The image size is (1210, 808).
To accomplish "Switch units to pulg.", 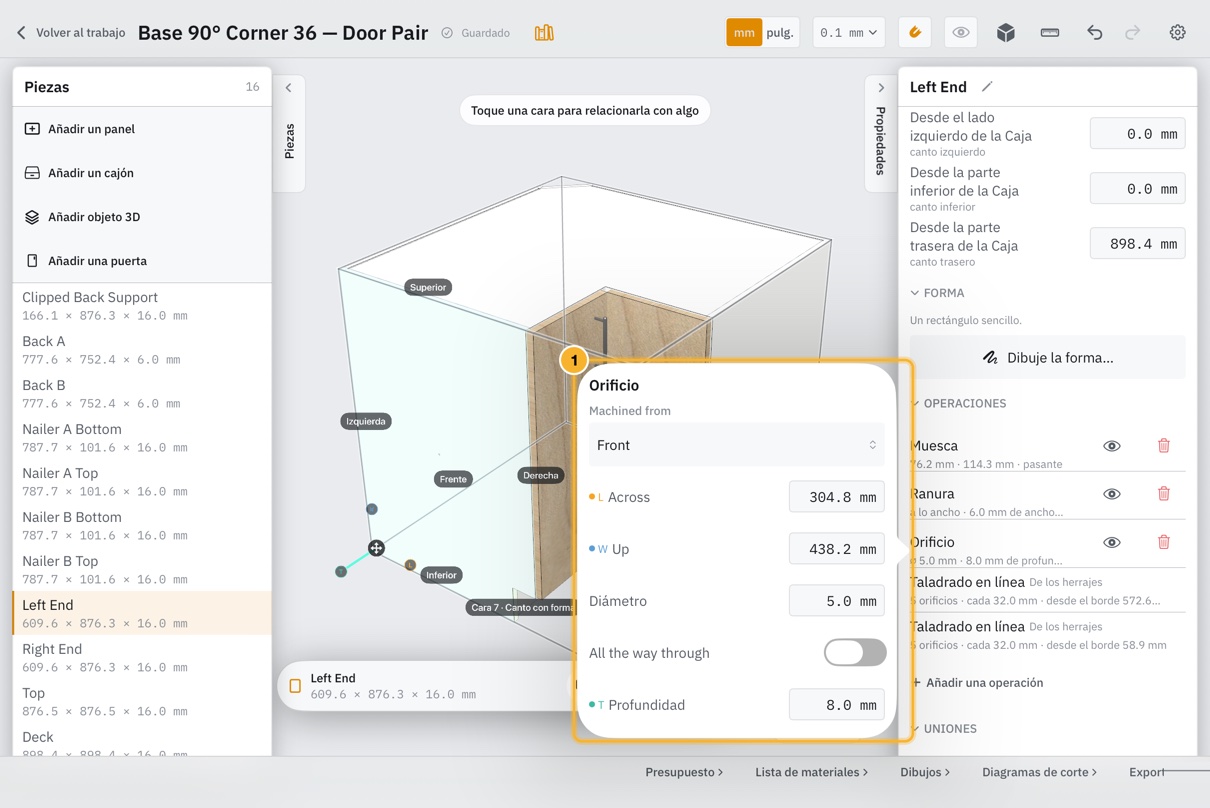I will [780, 33].
